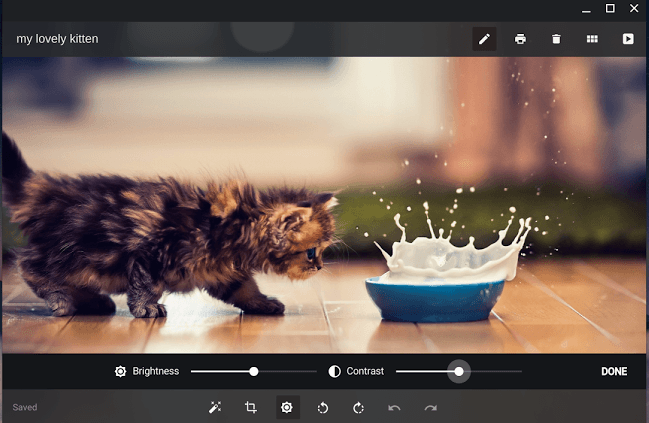
Task: Click the Brightness slider handle
Action: [x=254, y=371]
